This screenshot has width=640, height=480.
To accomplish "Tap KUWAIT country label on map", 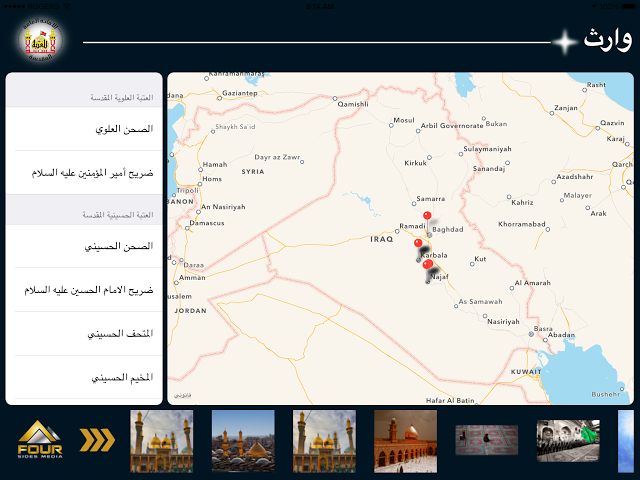I will (x=526, y=372).
